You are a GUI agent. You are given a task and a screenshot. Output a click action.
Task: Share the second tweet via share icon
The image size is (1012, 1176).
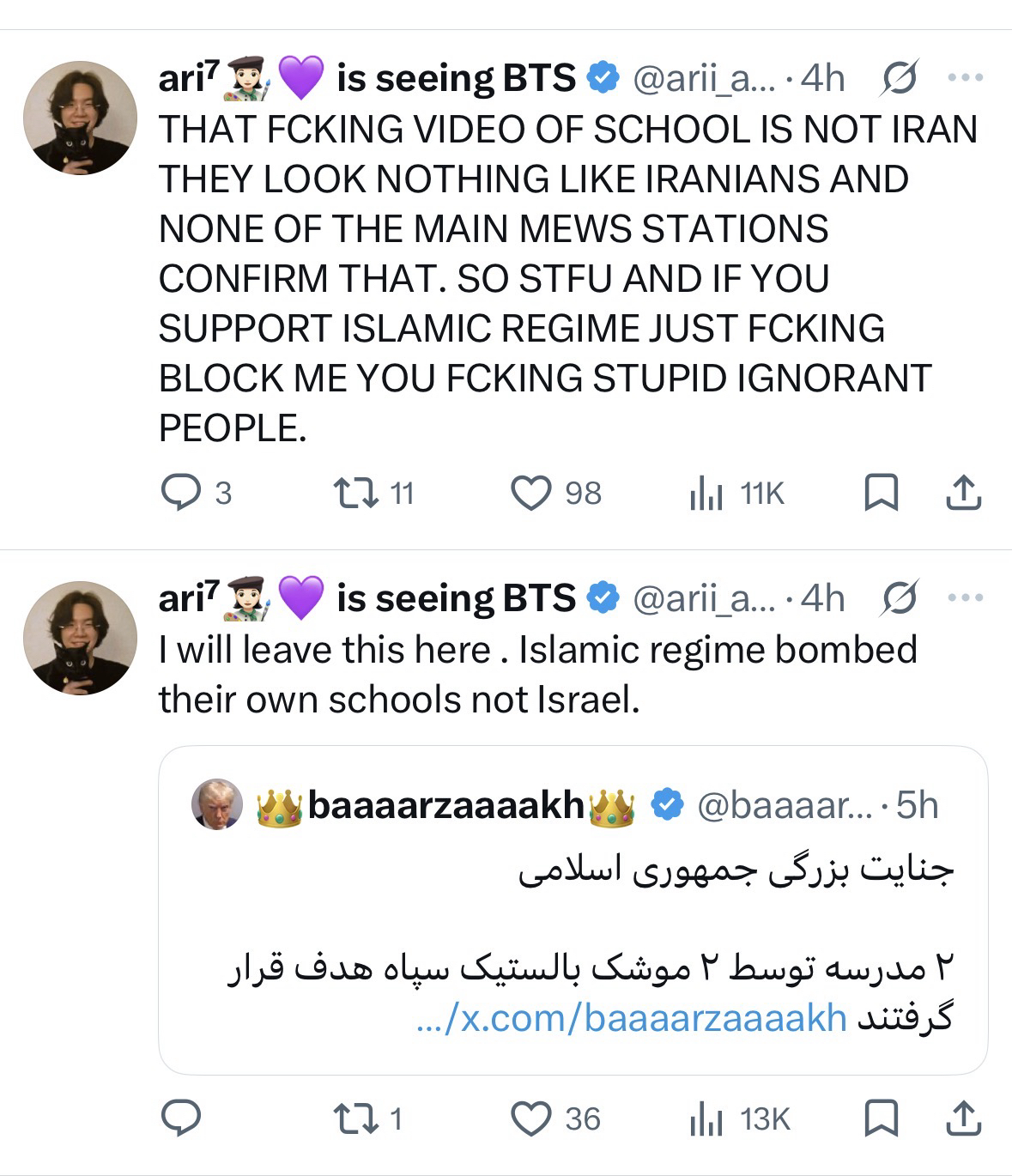click(962, 1118)
